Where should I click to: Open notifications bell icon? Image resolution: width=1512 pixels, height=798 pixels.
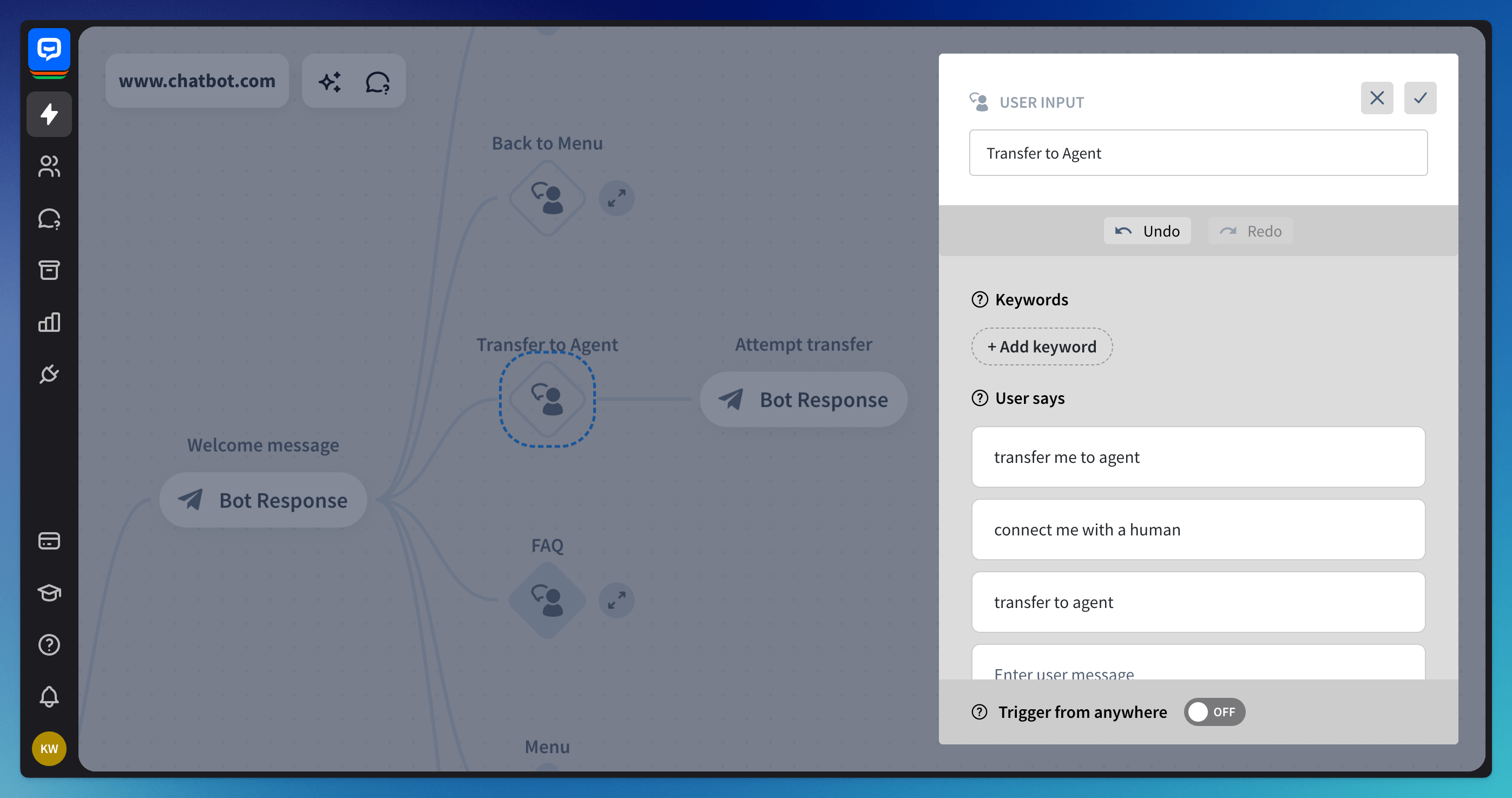click(49, 696)
